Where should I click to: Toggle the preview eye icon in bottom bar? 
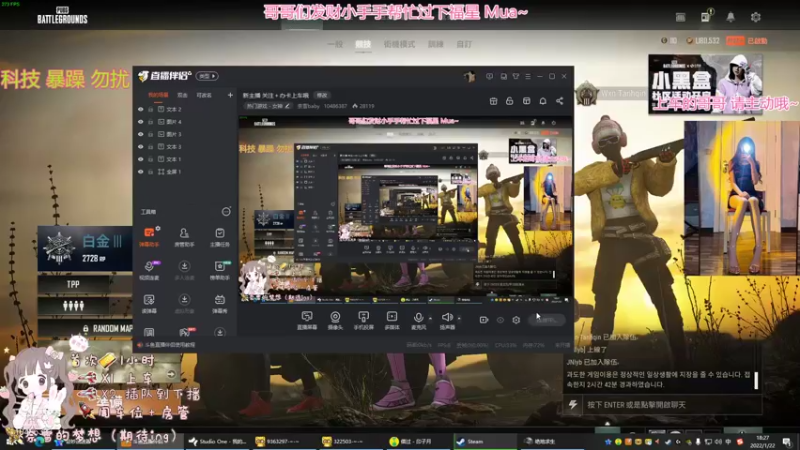[x=500, y=320]
